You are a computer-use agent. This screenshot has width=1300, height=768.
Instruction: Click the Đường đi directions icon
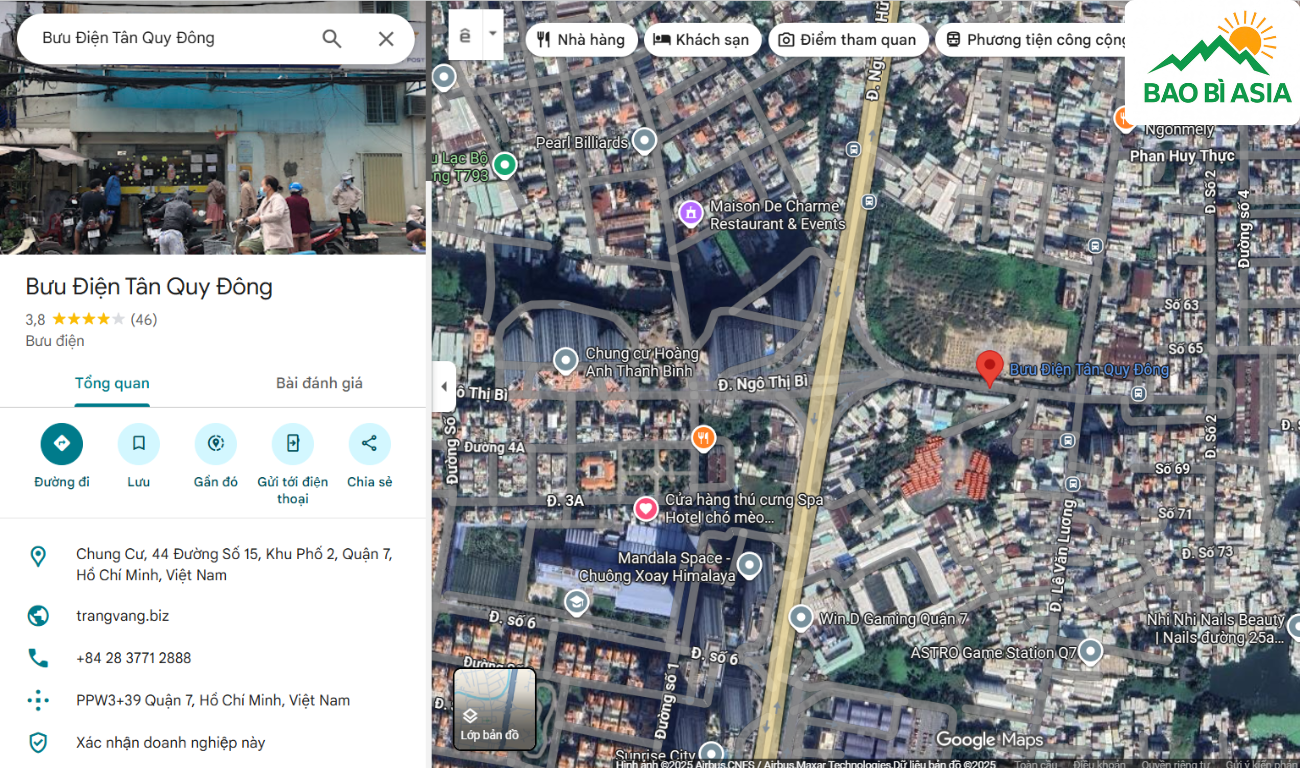pyautogui.click(x=62, y=444)
